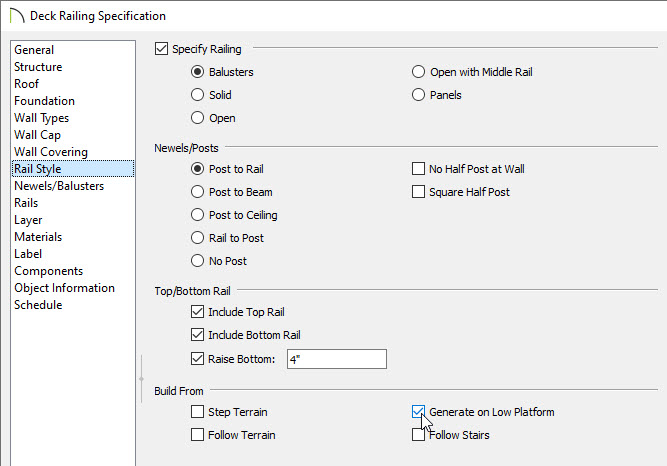Disable Include Bottom Rail checkbox
Viewport: 667px width, 466px height.
coord(197,334)
